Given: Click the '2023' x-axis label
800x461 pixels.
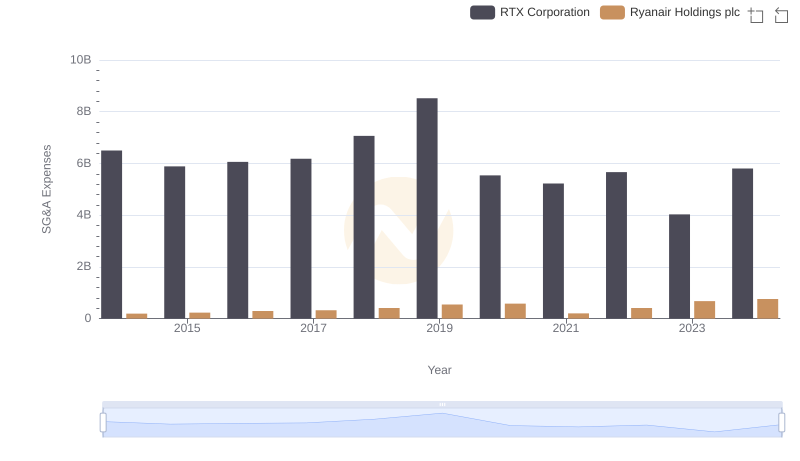Looking at the screenshot, I should click(x=692, y=328).
